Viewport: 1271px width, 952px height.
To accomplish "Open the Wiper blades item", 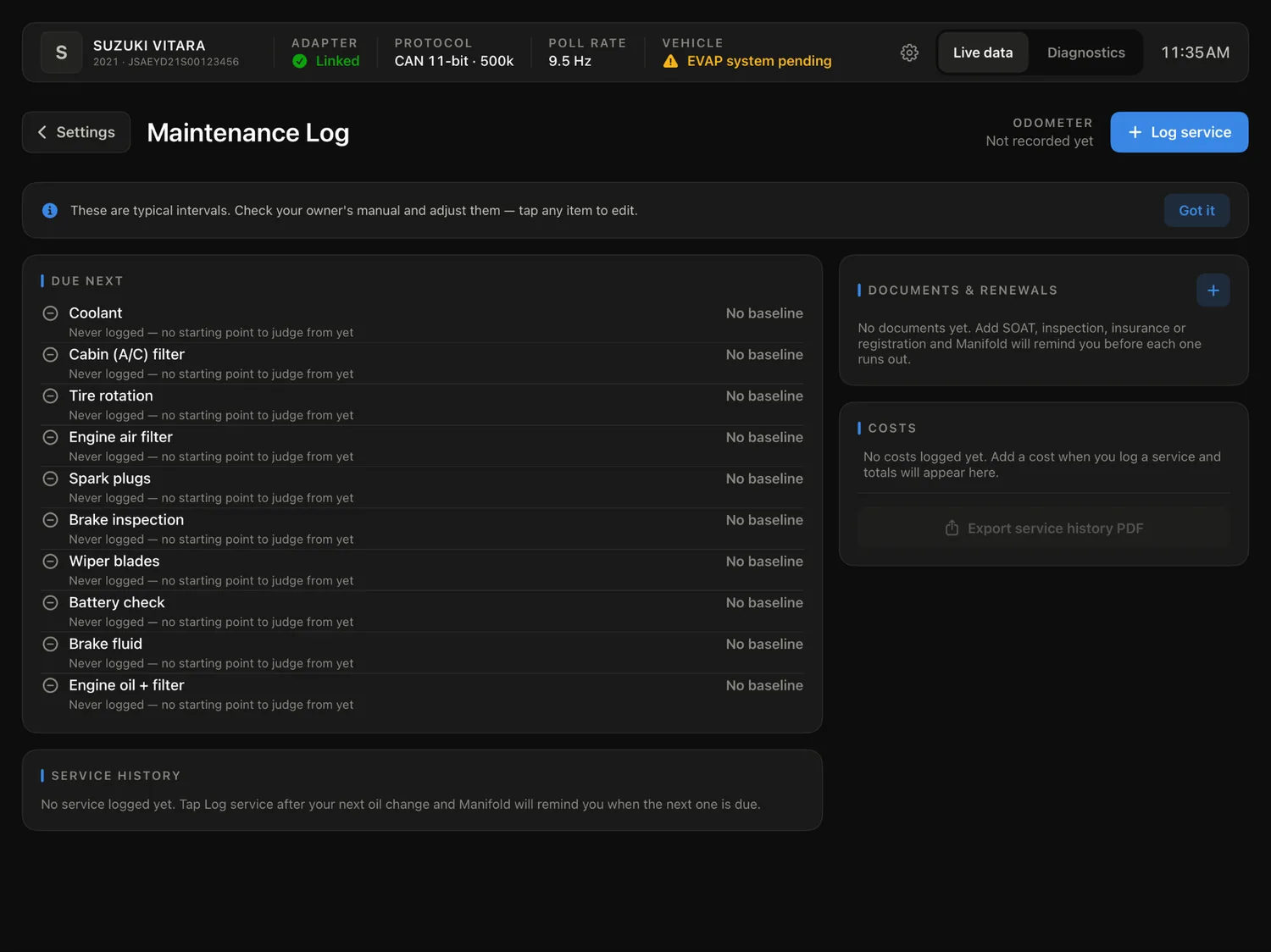I will click(x=423, y=570).
